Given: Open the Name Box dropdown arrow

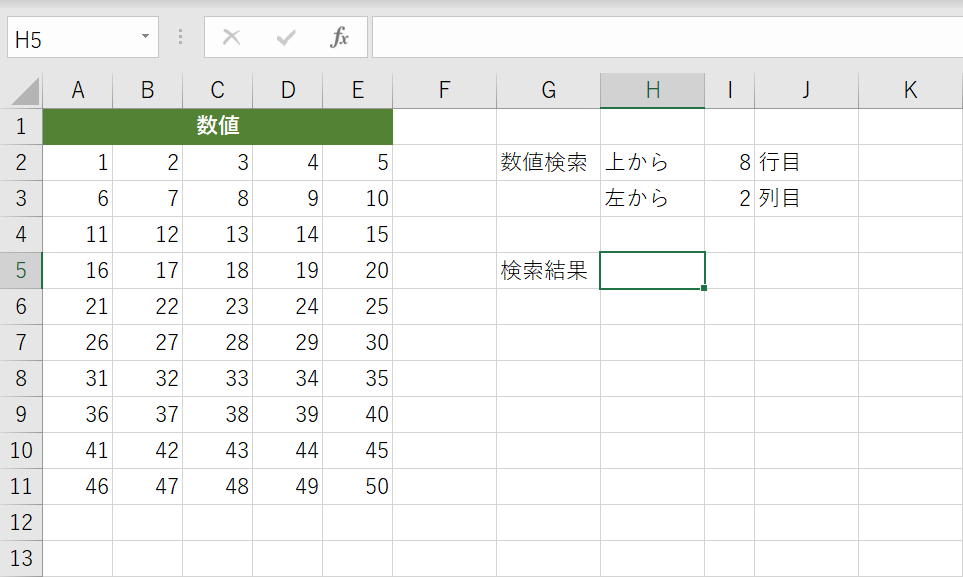Looking at the screenshot, I should [143, 38].
